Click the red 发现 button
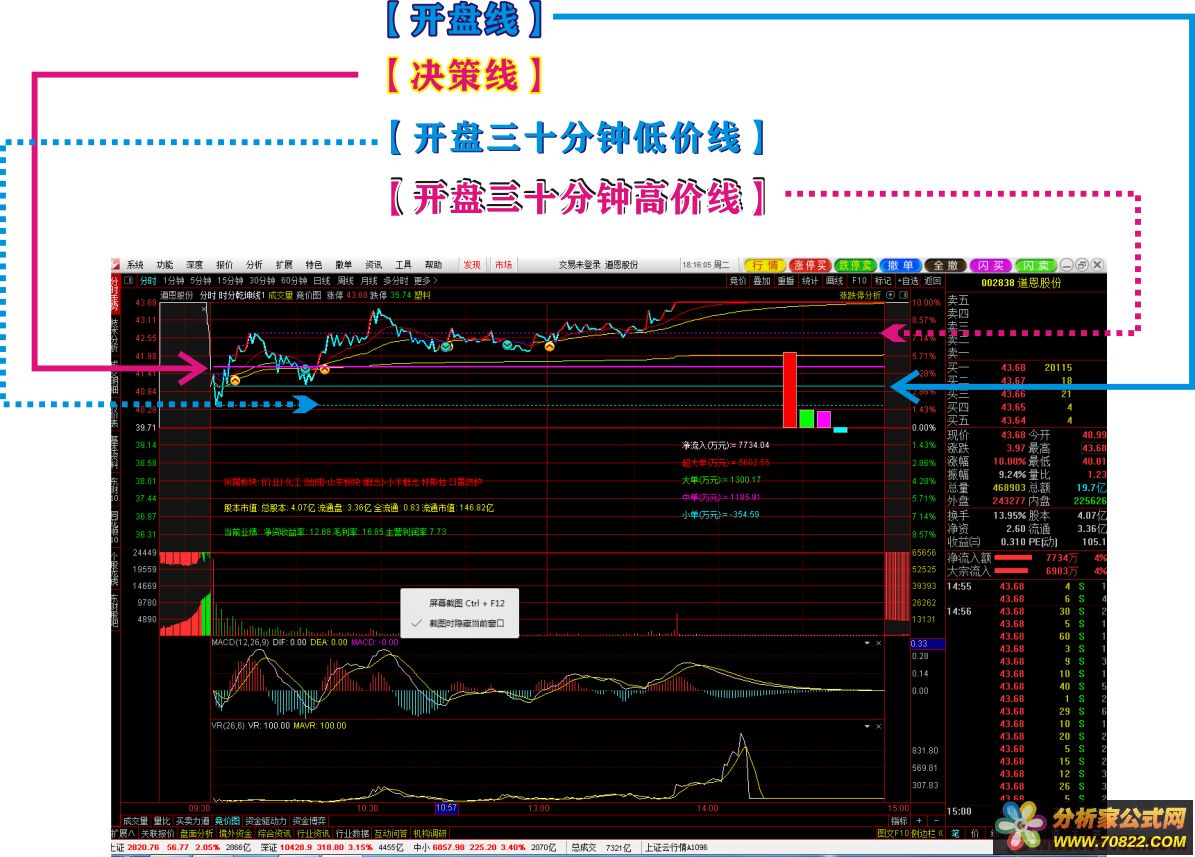The height and width of the screenshot is (857, 1195). click(x=472, y=265)
